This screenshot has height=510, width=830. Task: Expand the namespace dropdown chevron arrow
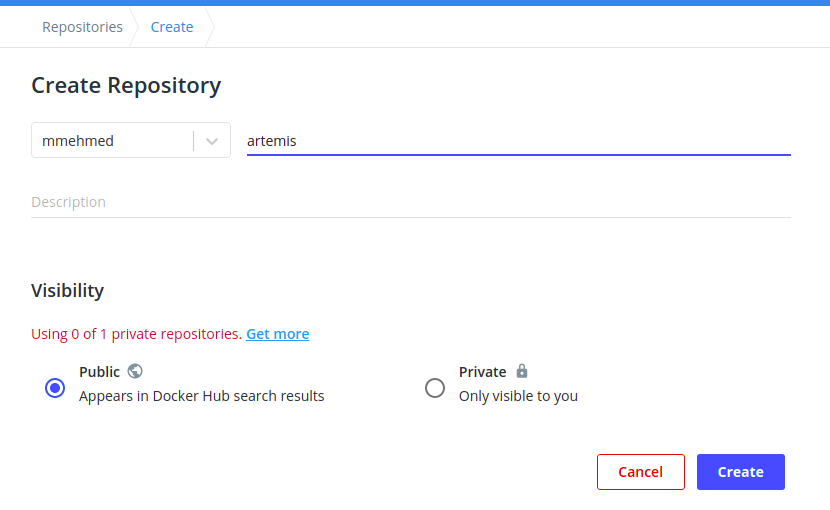[212, 141]
